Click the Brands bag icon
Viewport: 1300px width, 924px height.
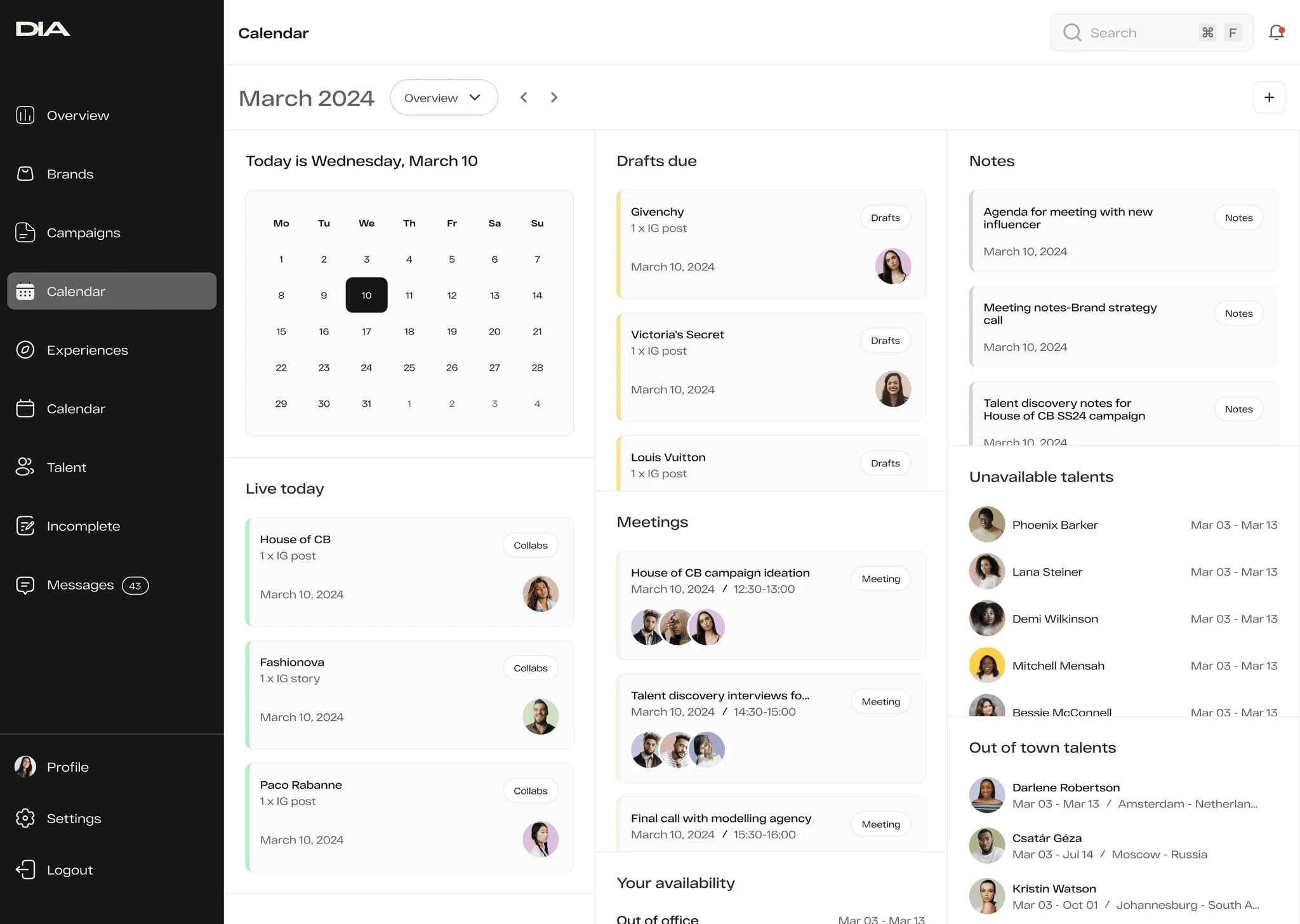[25, 174]
